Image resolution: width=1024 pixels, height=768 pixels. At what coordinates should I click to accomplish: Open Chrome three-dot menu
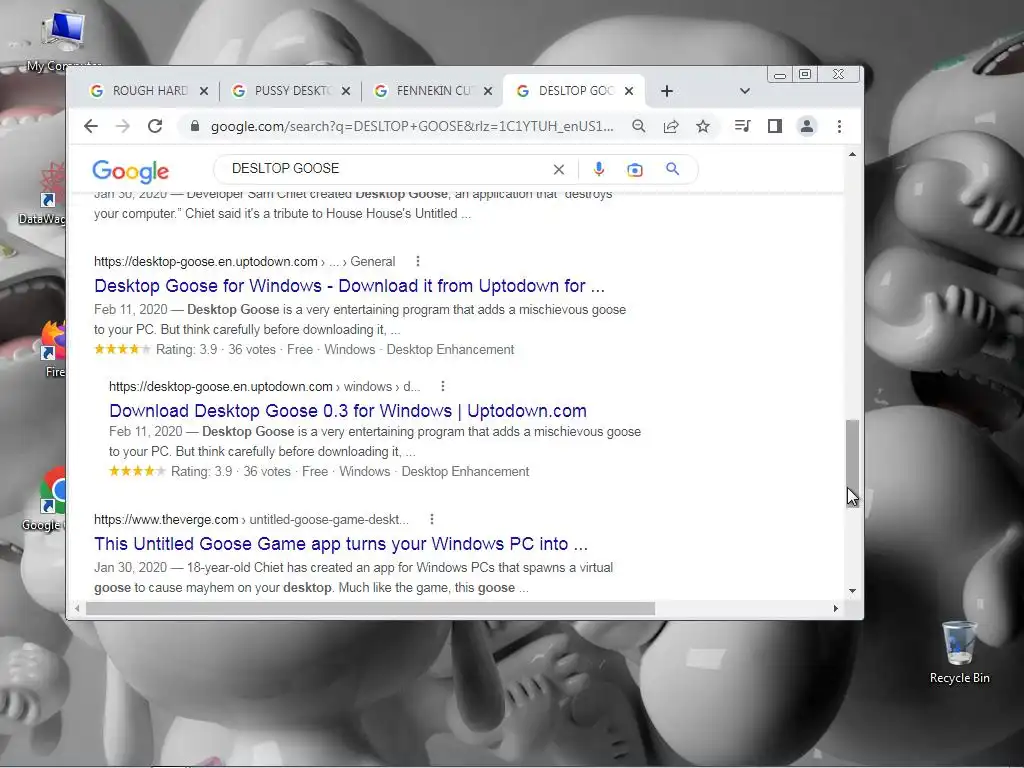pos(839,126)
